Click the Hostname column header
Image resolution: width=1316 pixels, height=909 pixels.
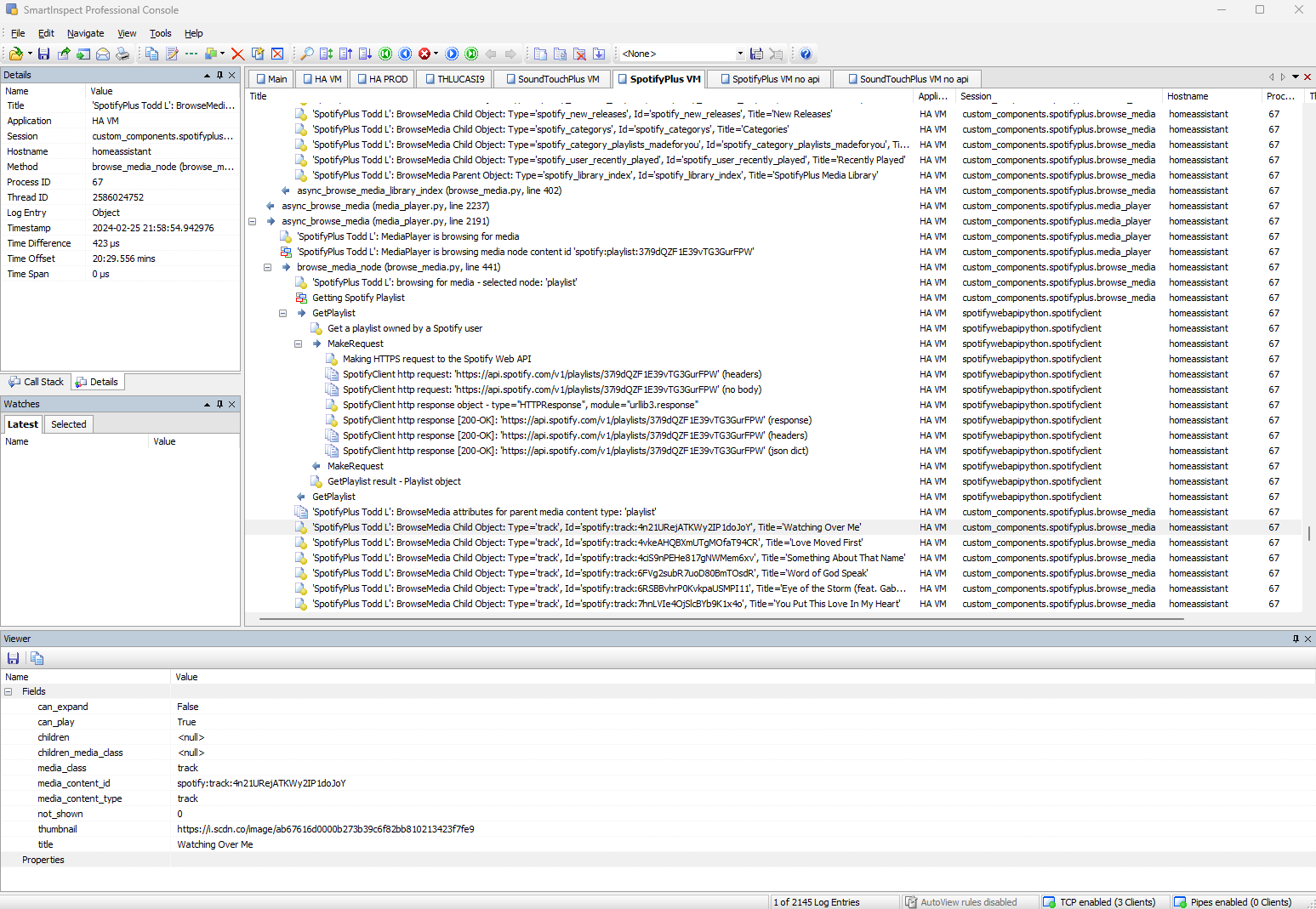tap(1212, 96)
